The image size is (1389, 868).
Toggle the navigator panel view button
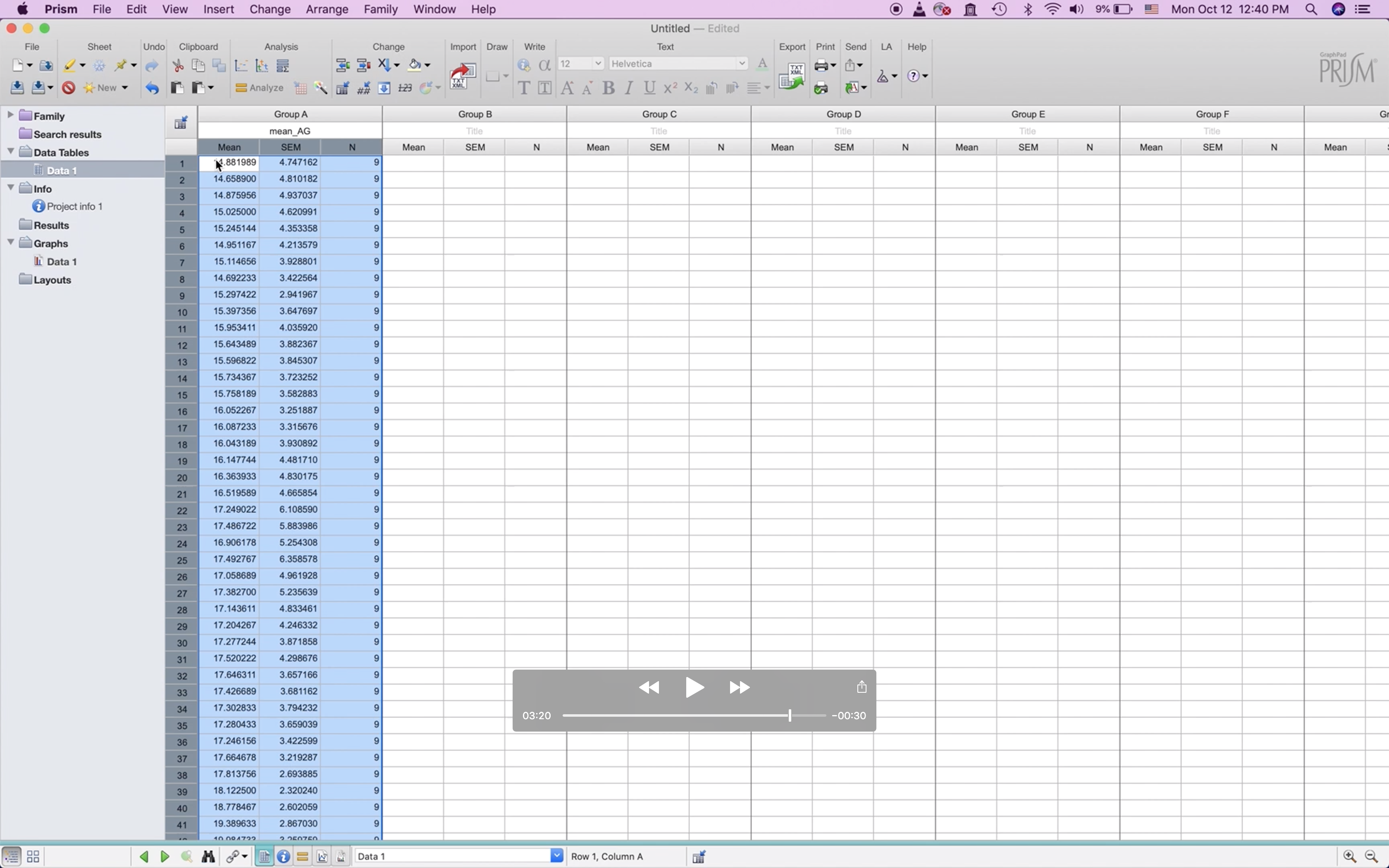point(12,856)
